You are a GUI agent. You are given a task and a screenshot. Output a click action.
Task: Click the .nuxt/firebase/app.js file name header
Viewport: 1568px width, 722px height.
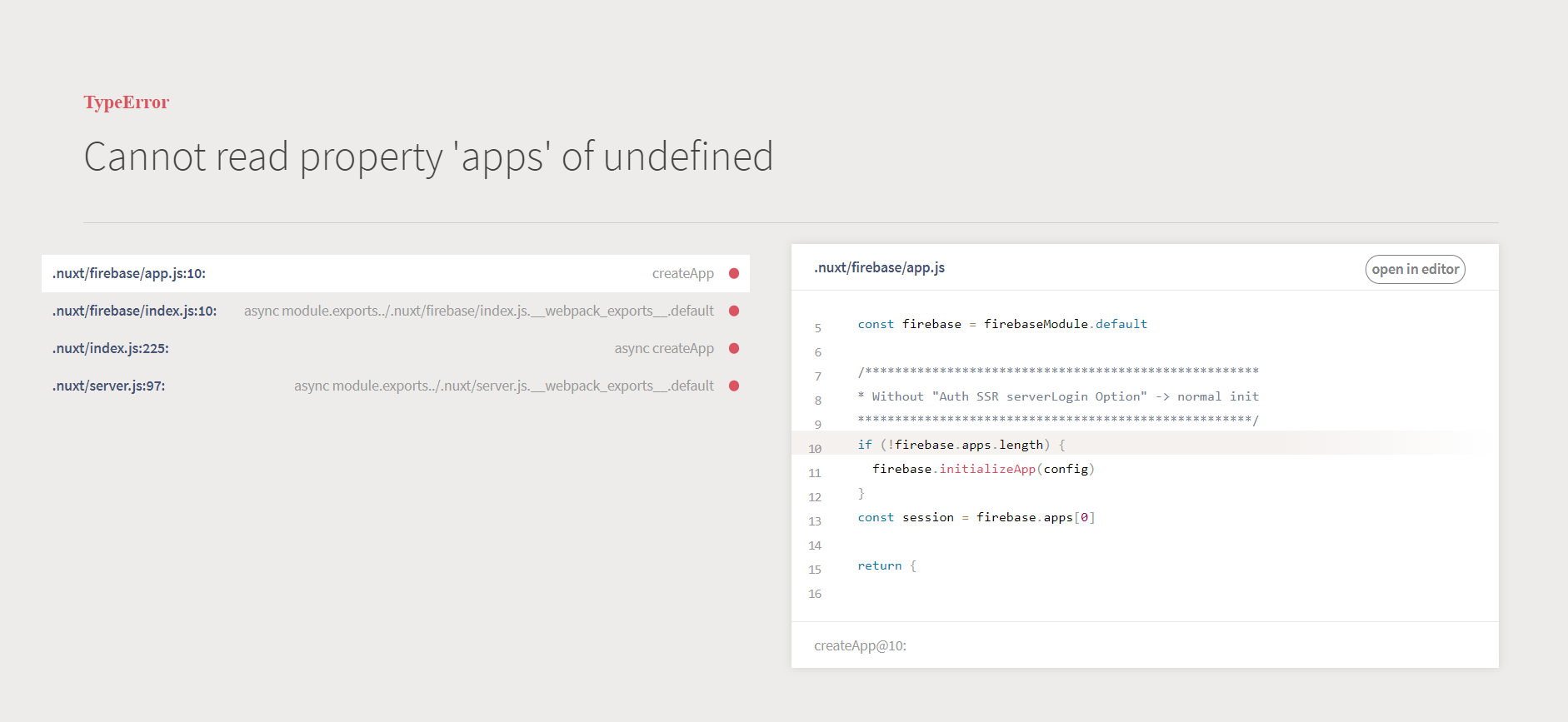click(879, 267)
